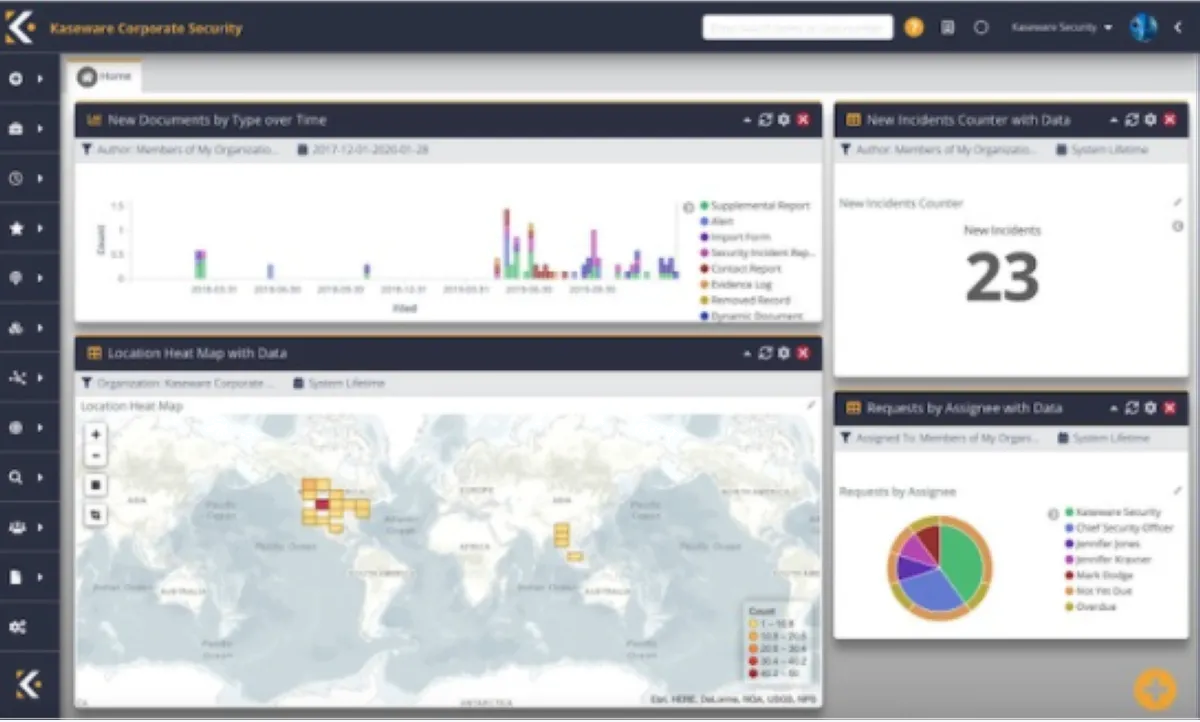Open Organization filter on Location Heat Map
The width and height of the screenshot is (1200, 722).
176,383
